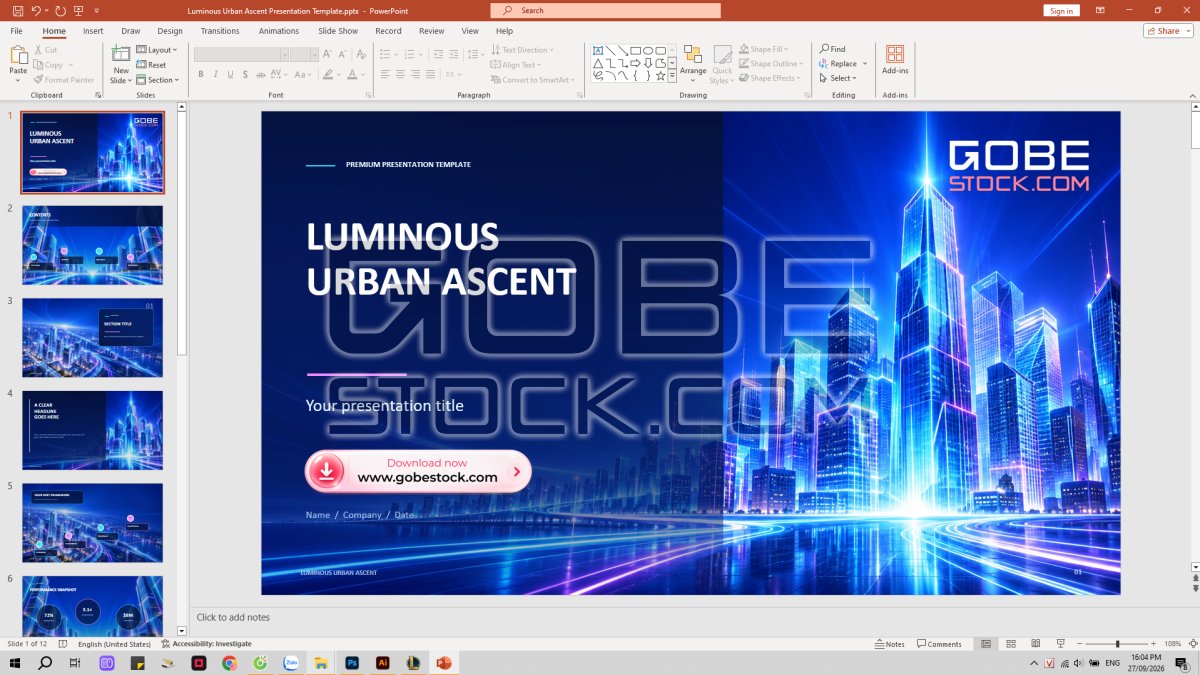Open Drawing group dialog launcher

(806, 95)
